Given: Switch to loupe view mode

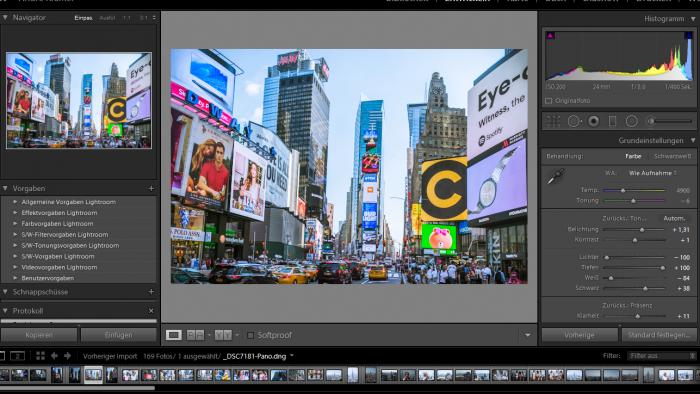Looking at the screenshot, I should (174, 335).
